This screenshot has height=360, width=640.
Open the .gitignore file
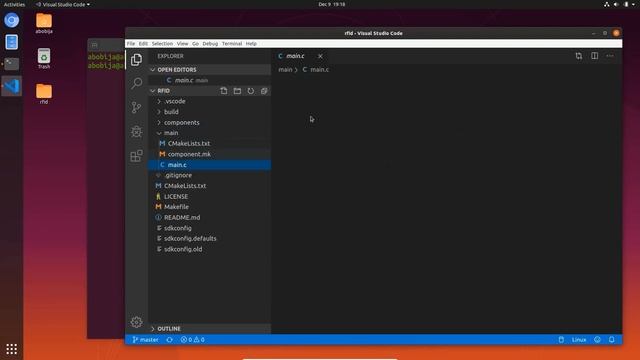point(209,175)
